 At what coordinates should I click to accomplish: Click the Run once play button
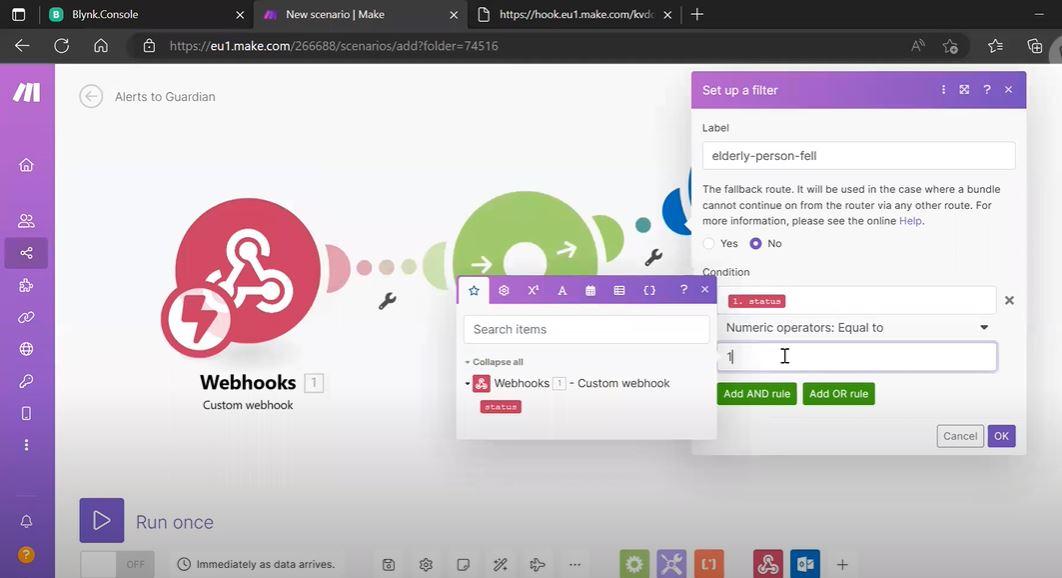coord(102,520)
